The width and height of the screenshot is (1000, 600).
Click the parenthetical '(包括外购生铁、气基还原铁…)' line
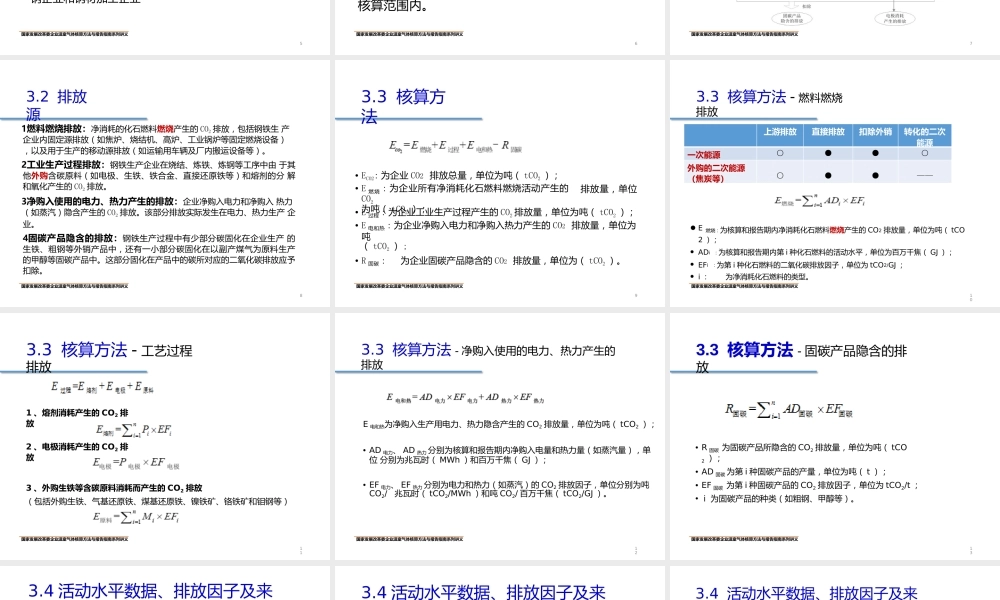[158, 501]
